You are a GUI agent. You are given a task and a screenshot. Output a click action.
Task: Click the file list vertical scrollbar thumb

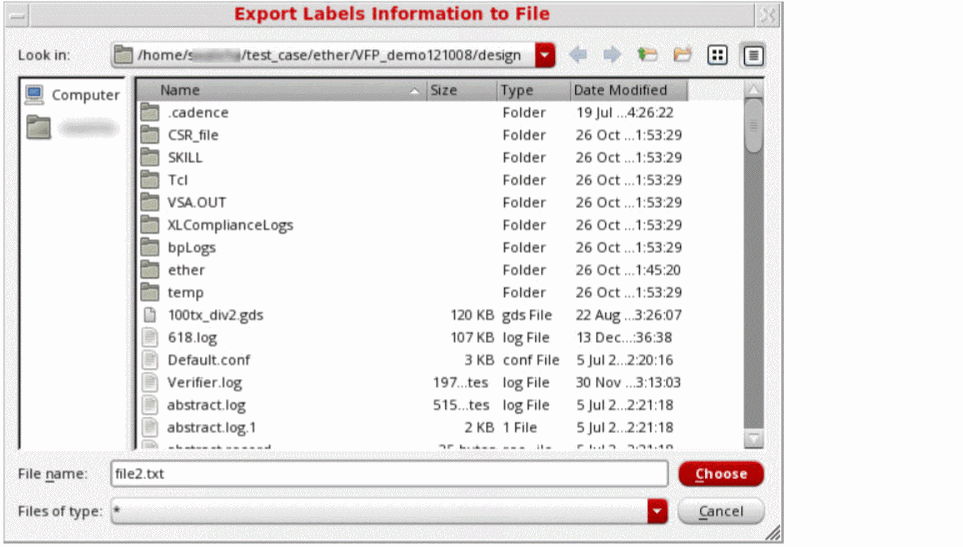754,126
